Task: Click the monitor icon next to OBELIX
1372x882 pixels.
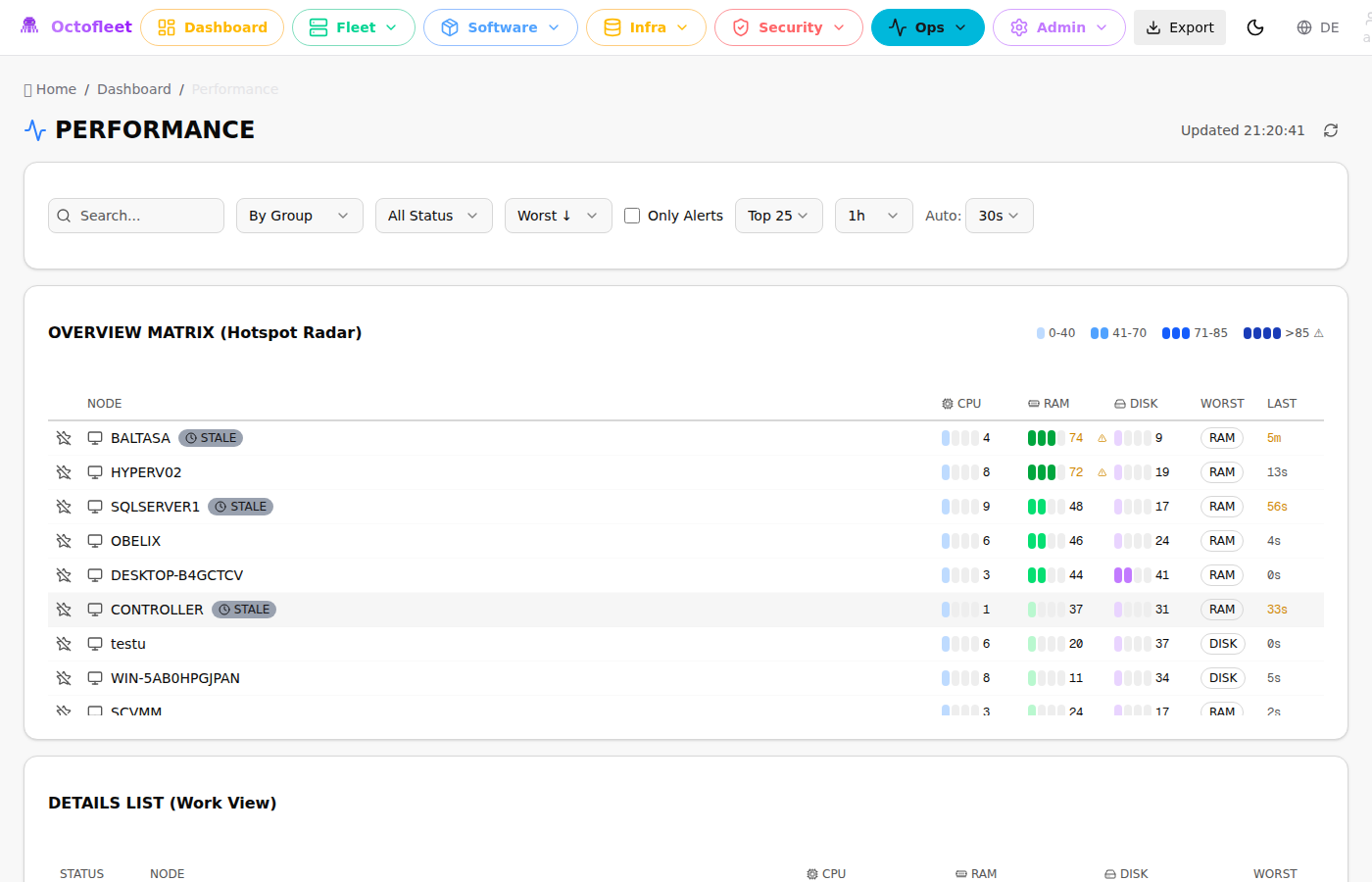Action: 94,540
